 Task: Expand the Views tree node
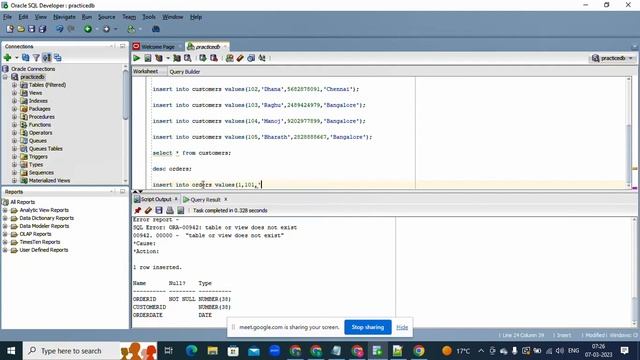[15, 93]
